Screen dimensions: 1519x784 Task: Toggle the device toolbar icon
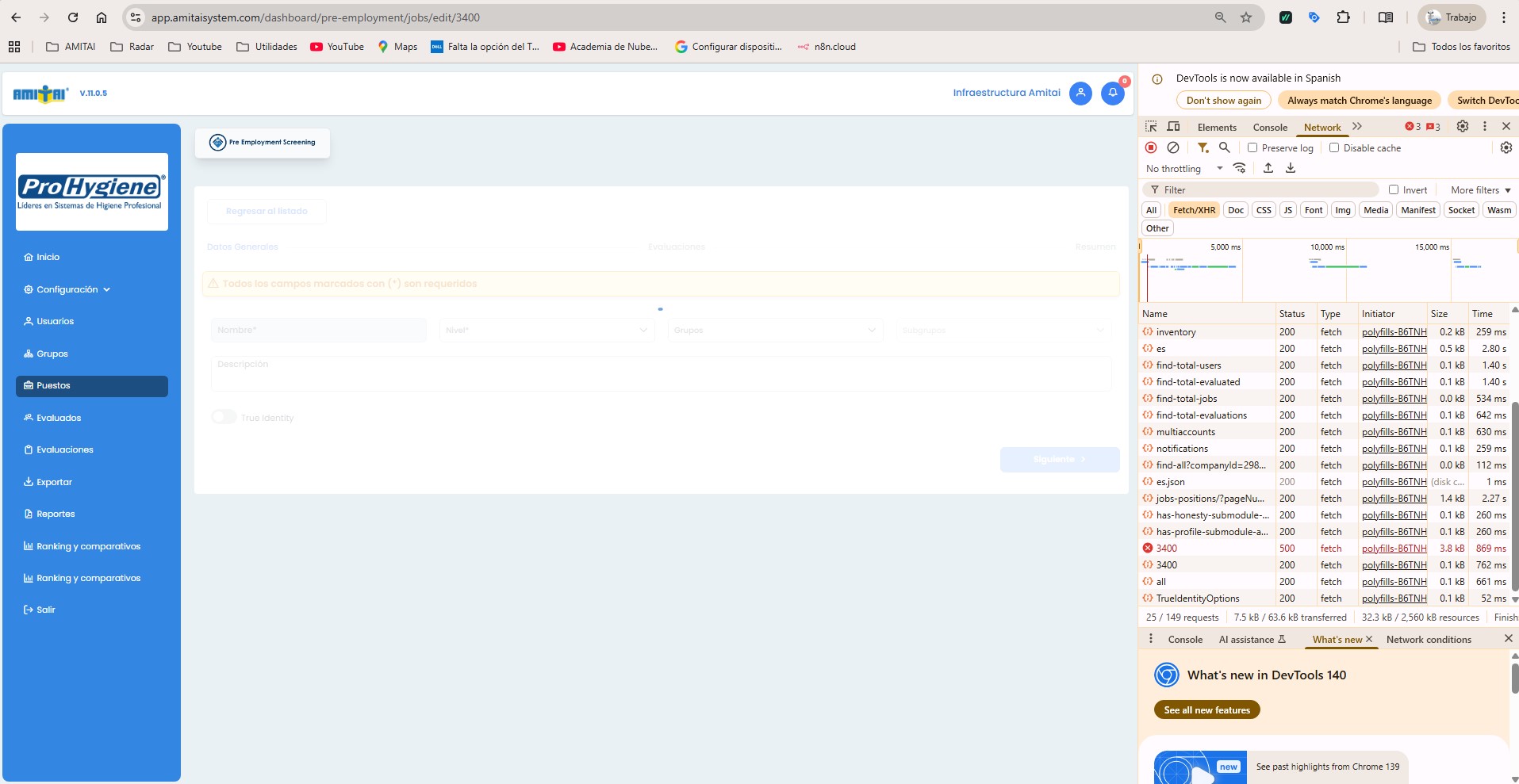coord(1174,127)
